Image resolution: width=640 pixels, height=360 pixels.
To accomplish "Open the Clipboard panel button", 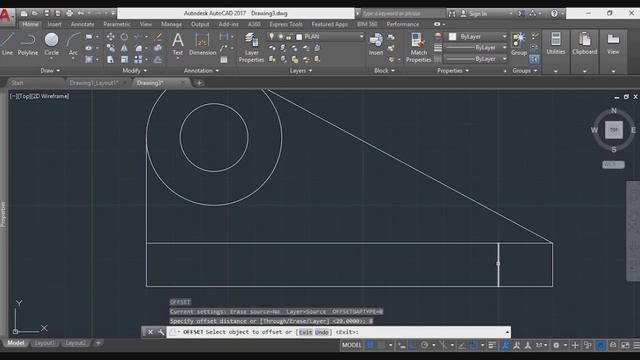I will 584,44.
